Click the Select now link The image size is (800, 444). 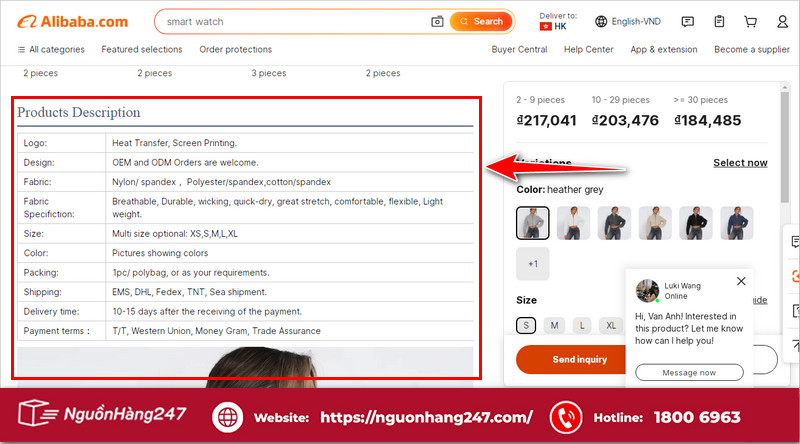coord(740,163)
